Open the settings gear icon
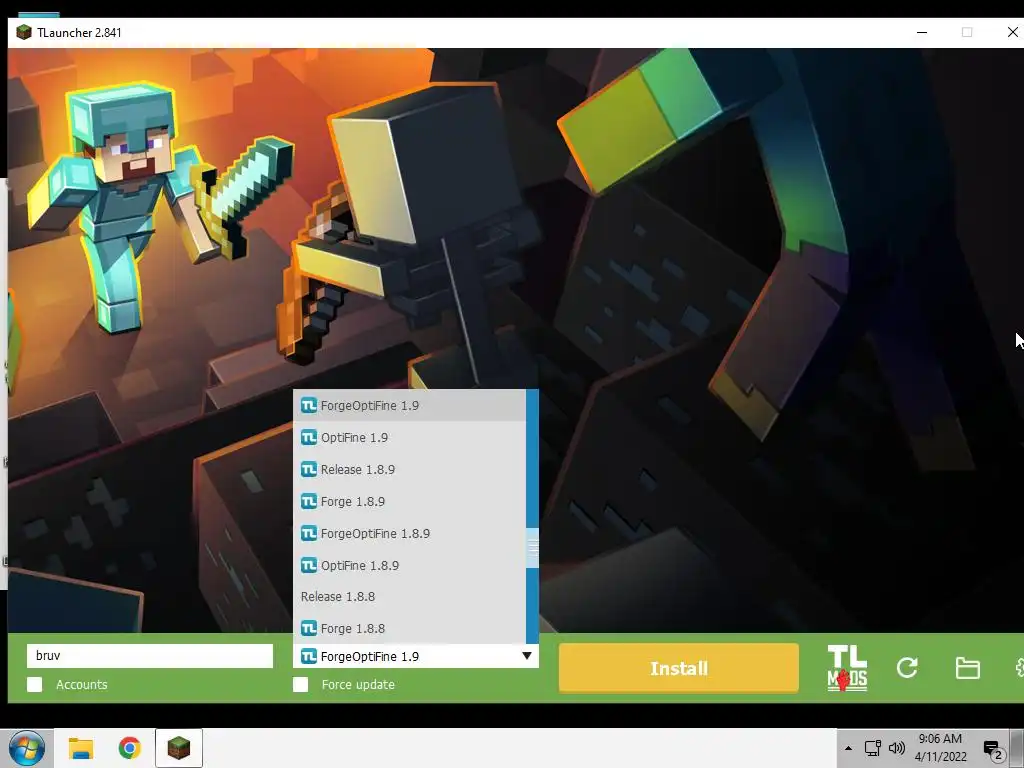 tap(1019, 668)
